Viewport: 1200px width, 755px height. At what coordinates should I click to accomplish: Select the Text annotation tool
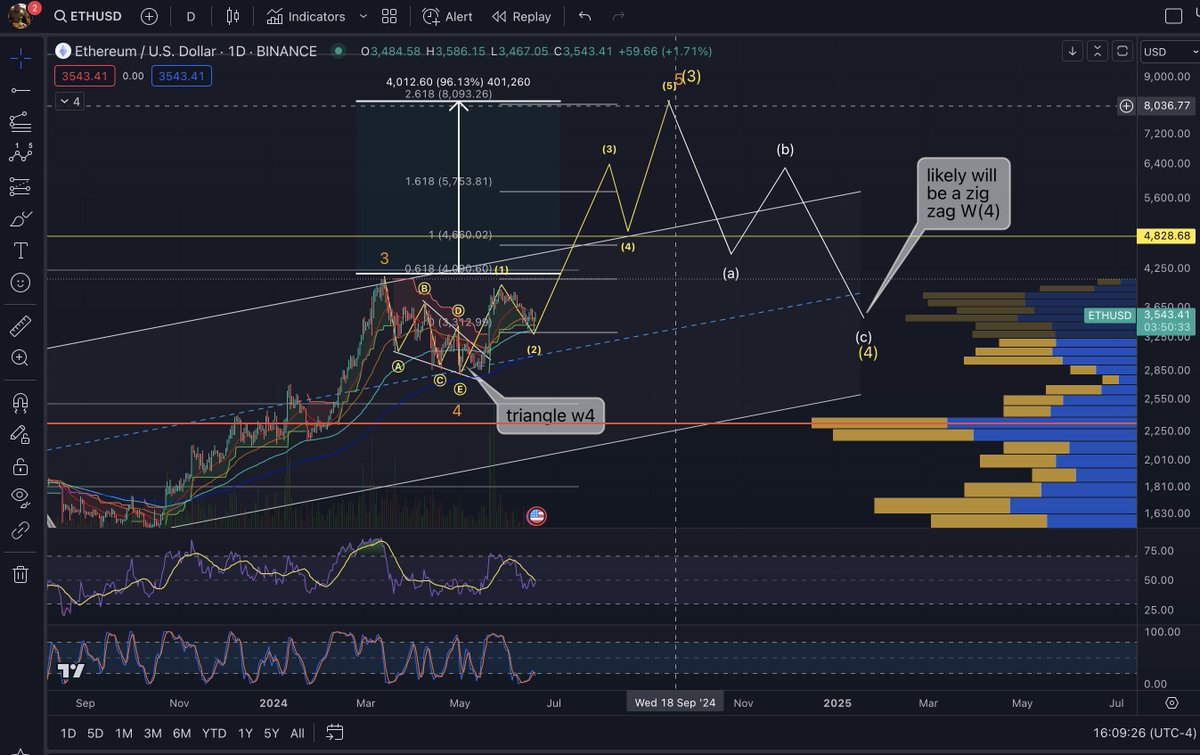click(x=20, y=250)
